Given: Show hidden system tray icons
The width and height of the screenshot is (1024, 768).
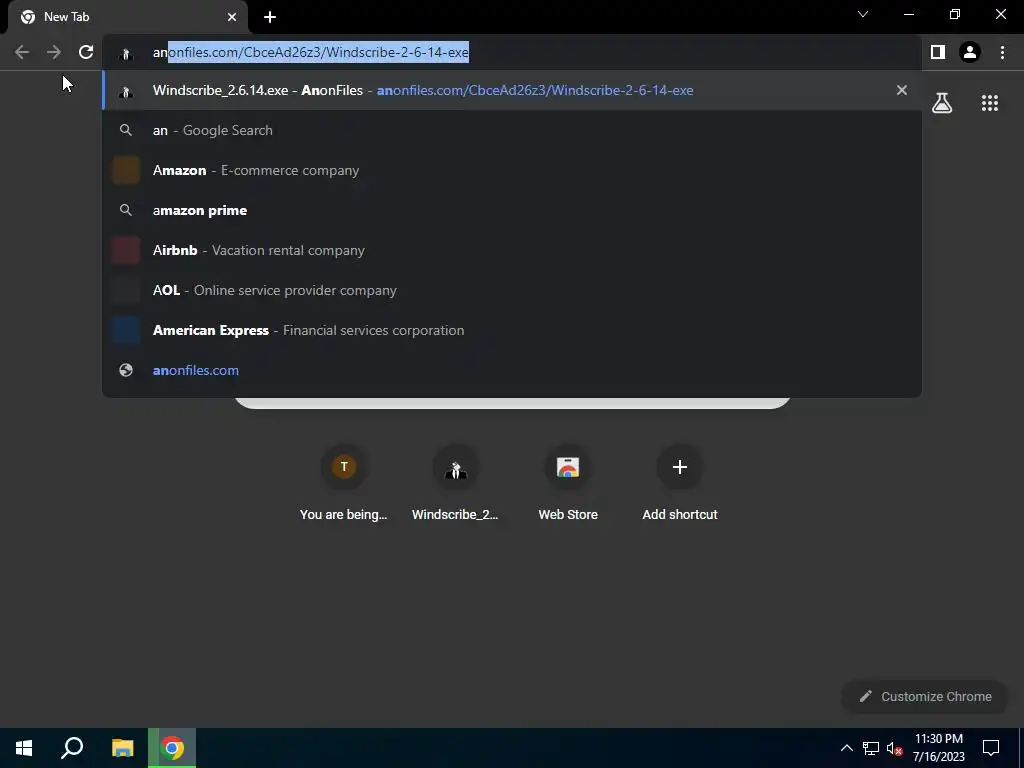Looking at the screenshot, I should 846,748.
